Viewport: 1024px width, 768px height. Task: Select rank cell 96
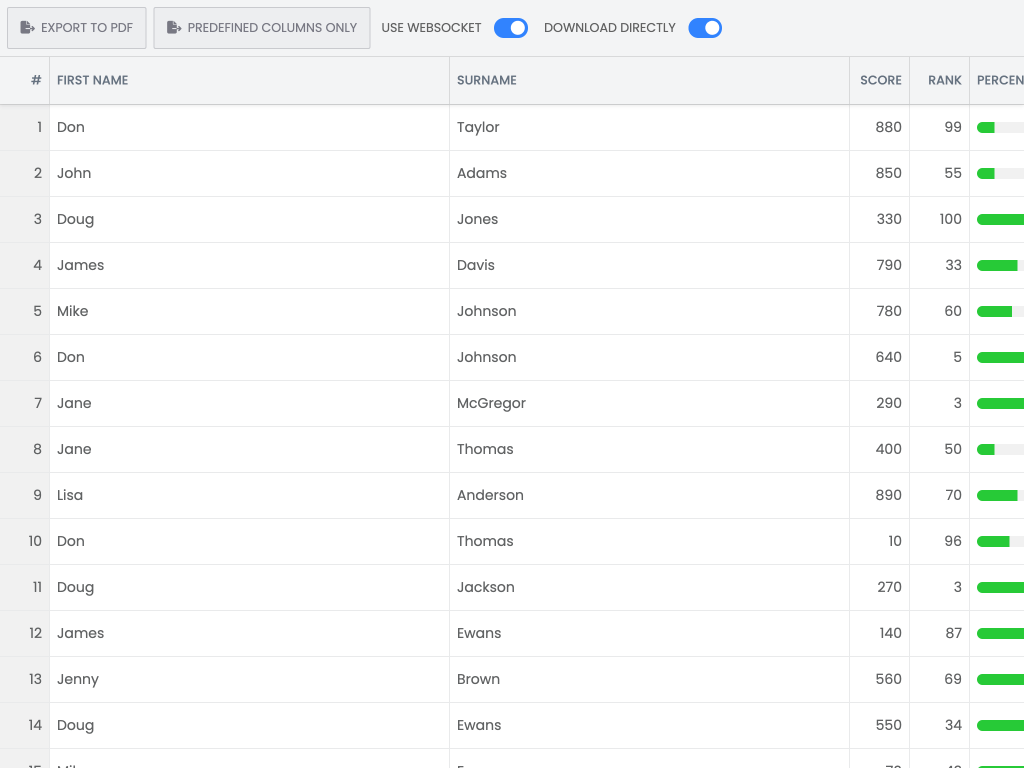click(x=939, y=541)
